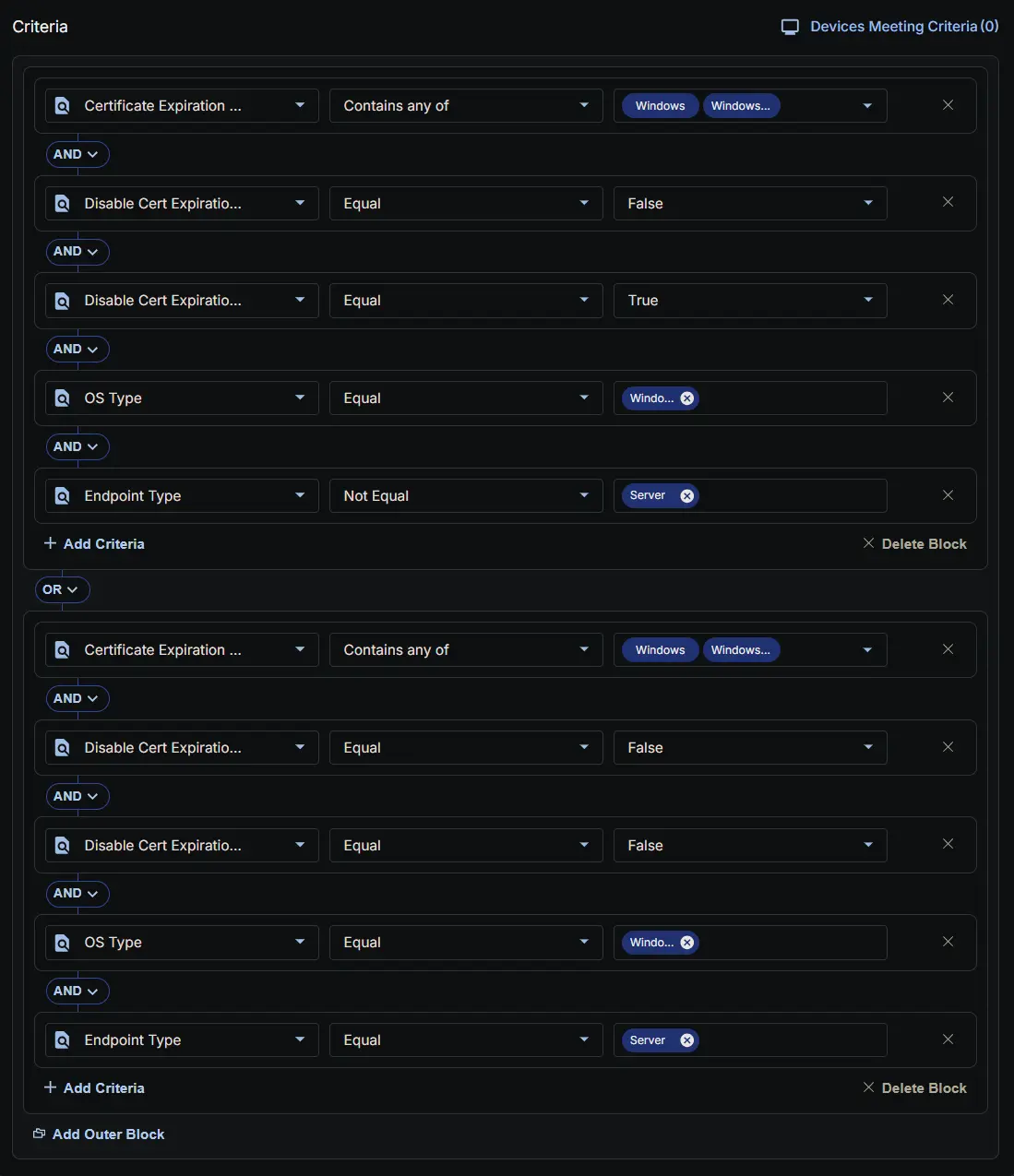This screenshot has height=1176, width=1014.
Task: Delete the last Endpoint Type Equal row
Action: point(948,1039)
